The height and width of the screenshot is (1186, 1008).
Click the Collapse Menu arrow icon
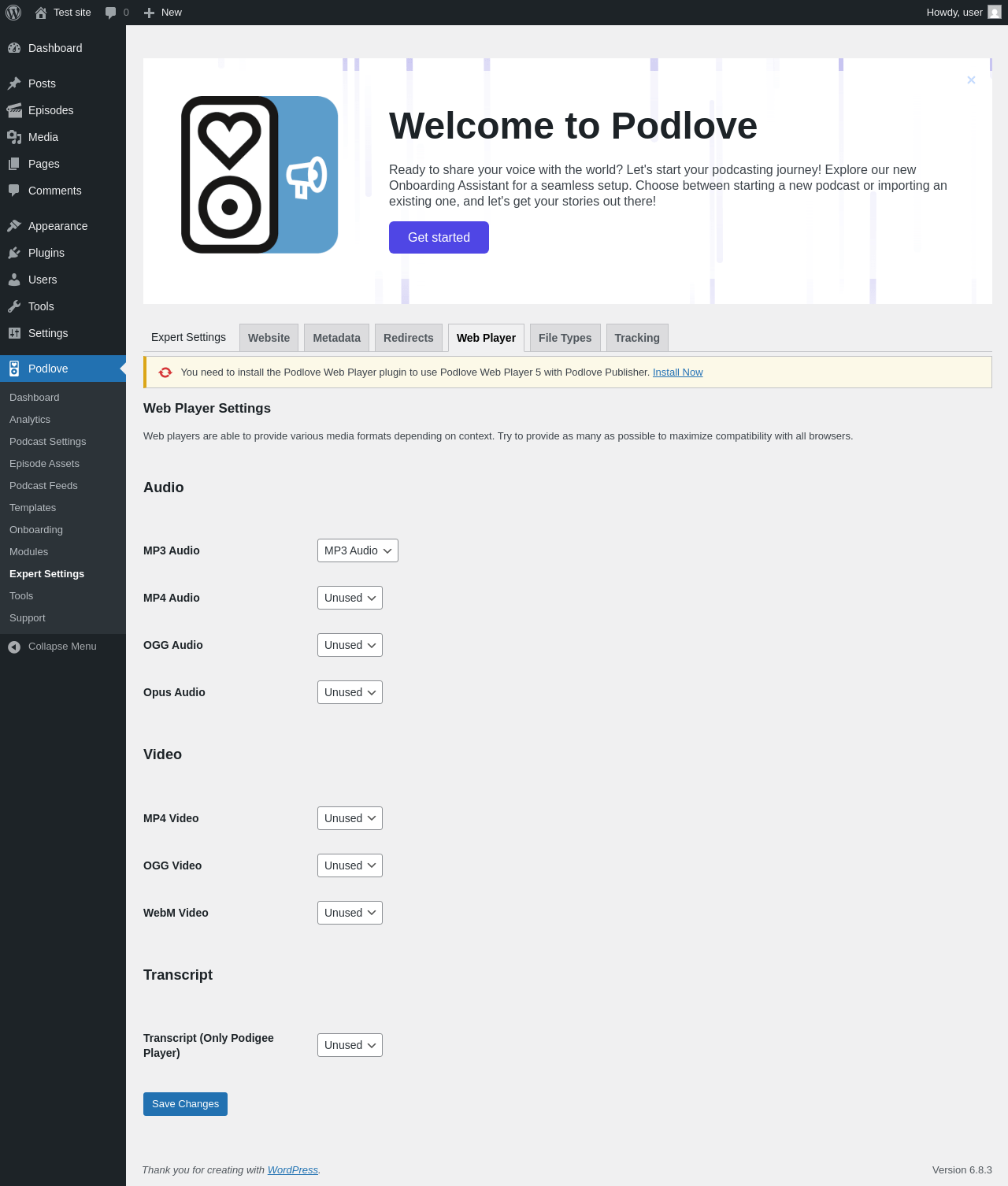[x=14, y=647]
